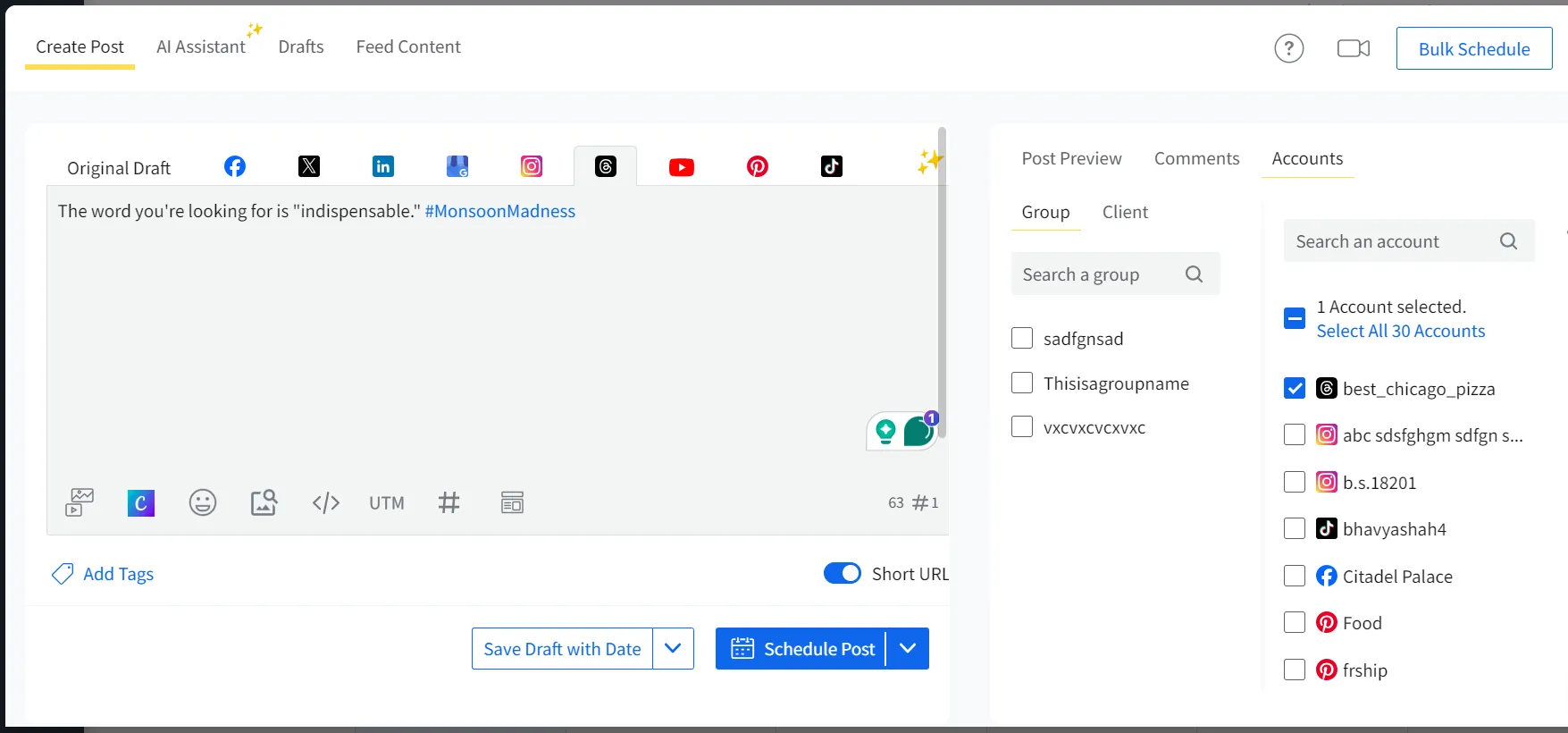The height and width of the screenshot is (733, 1568).
Task: Click the Schedule Post button
Action: point(801,648)
